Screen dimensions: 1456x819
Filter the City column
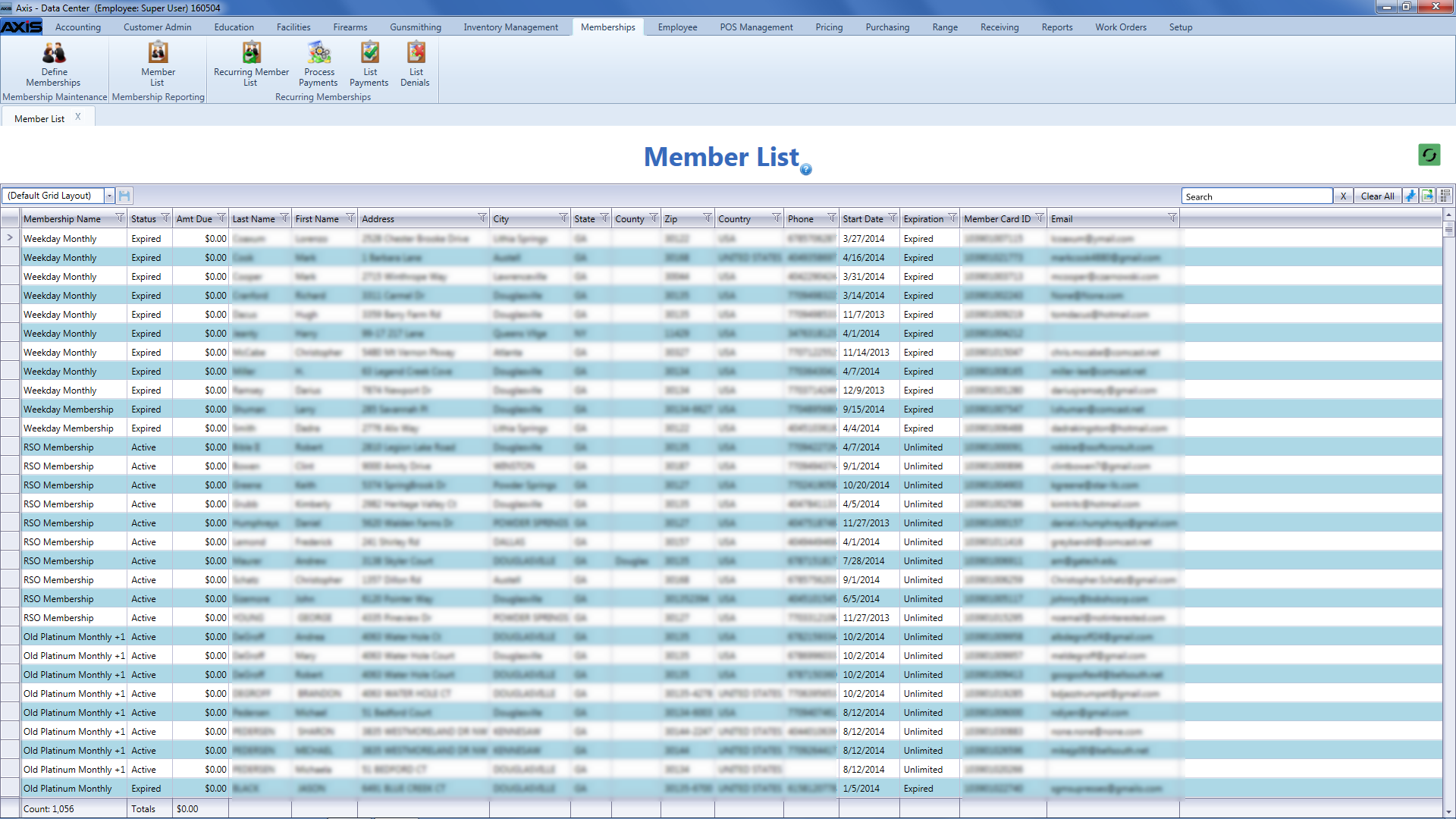tap(563, 218)
